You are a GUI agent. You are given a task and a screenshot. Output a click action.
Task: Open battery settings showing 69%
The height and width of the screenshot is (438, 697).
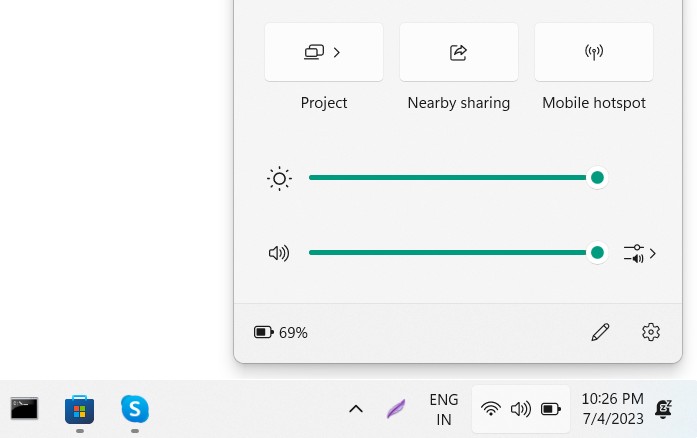coord(281,332)
